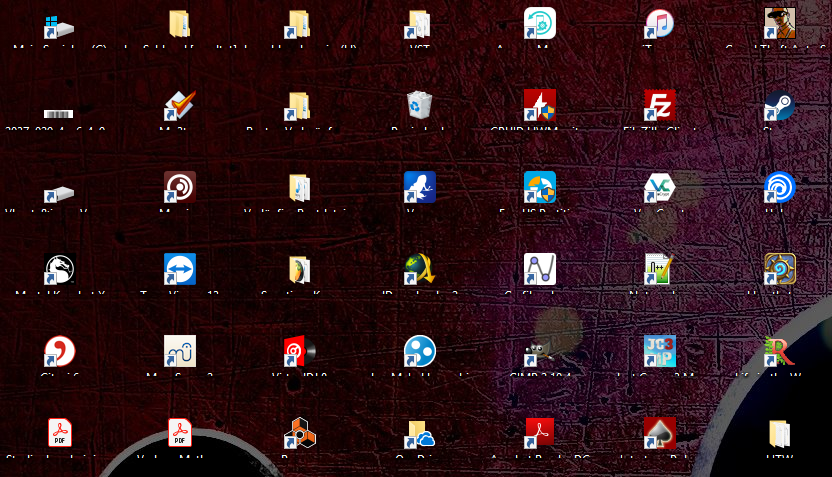Image resolution: width=832 pixels, height=477 pixels.
Task: Open the orange checkmark task app shortcut
Action: (x=180, y=105)
